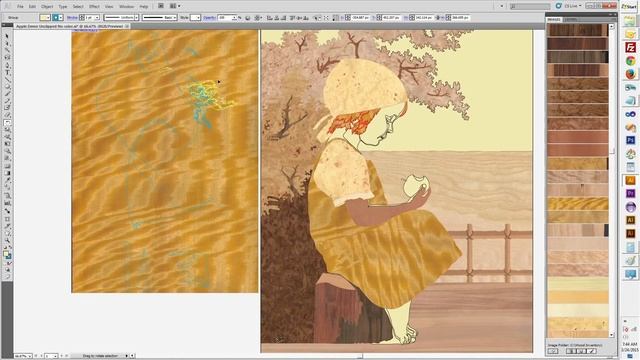Open the View menu
640x360 pixels.
point(109,7)
